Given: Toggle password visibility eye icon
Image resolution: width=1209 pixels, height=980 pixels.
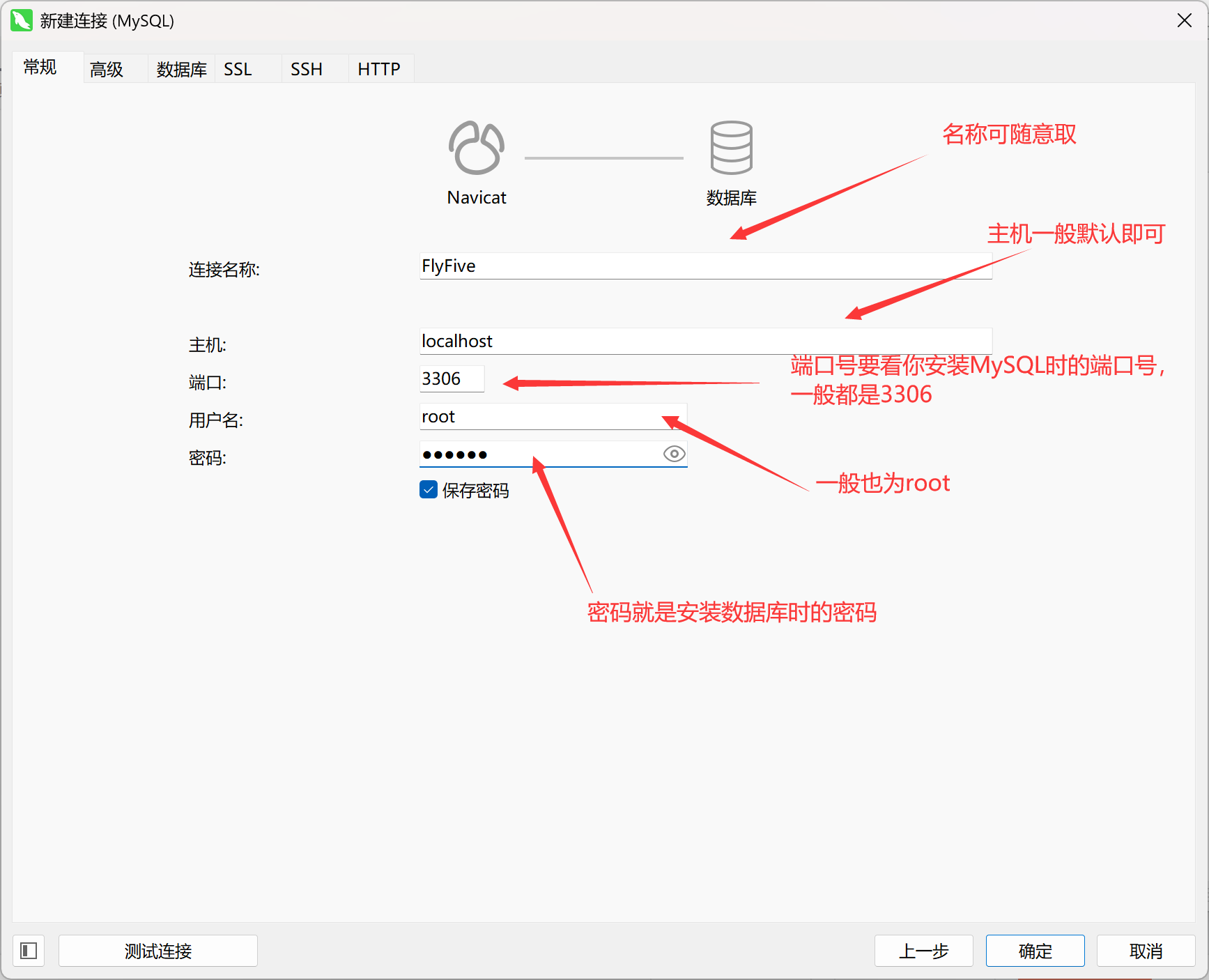Looking at the screenshot, I should click(x=674, y=454).
